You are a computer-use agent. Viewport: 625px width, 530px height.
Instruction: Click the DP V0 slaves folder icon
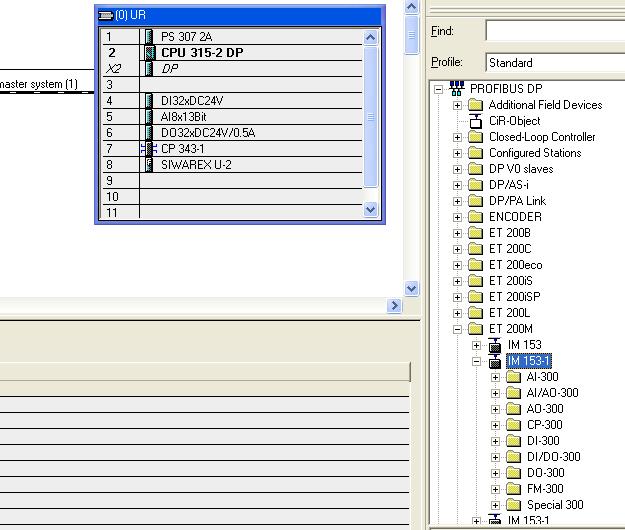(475, 169)
